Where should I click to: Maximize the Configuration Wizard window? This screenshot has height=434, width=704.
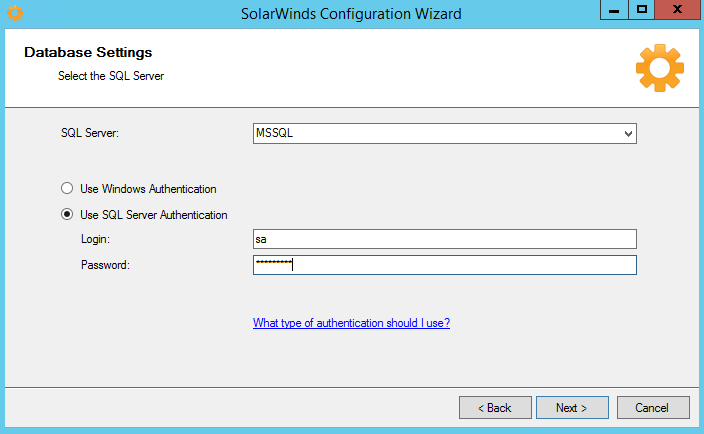pos(642,10)
